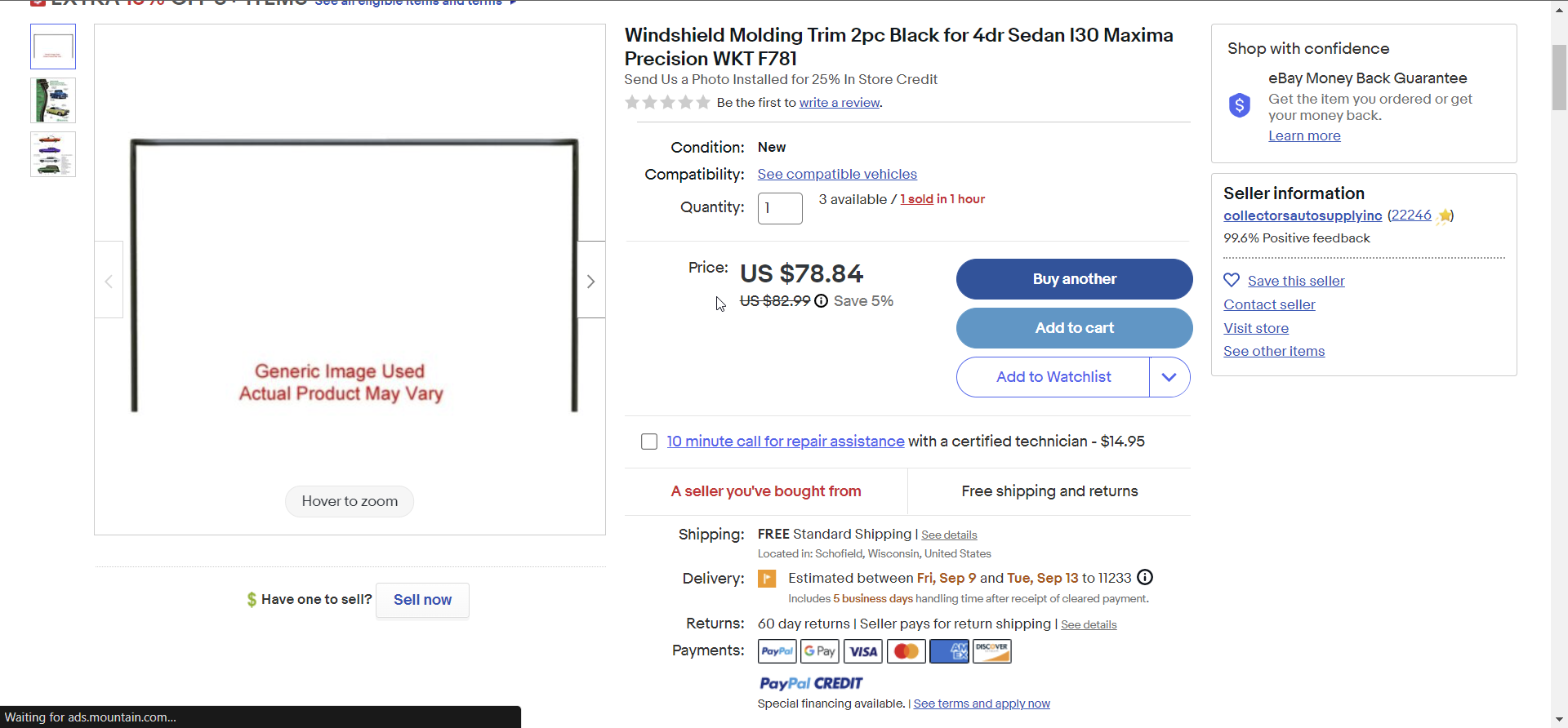Click the heart icon to save seller
The image size is (1568, 728).
[1232, 280]
